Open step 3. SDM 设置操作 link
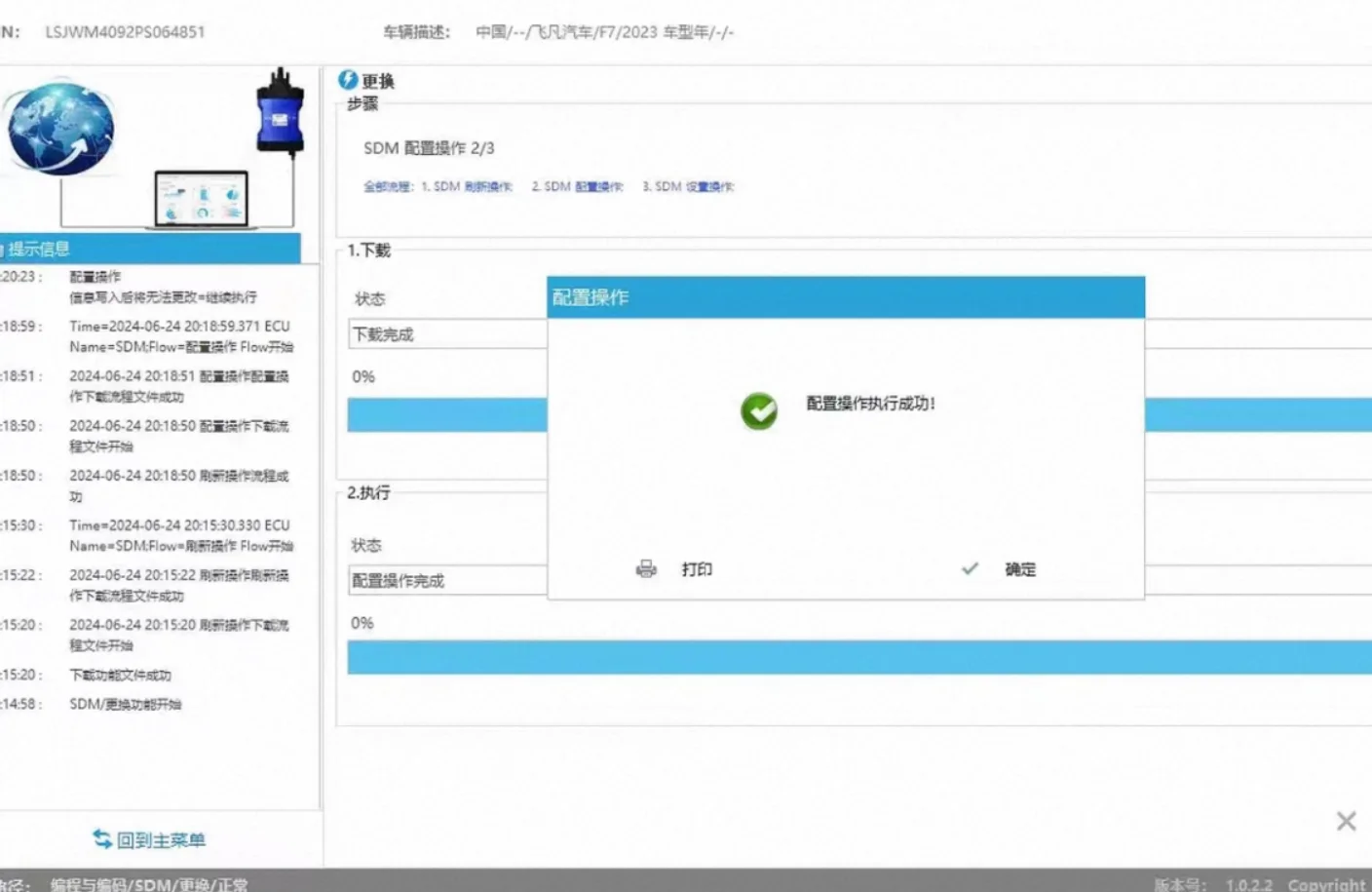The height and width of the screenshot is (892, 1372). (x=688, y=186)
